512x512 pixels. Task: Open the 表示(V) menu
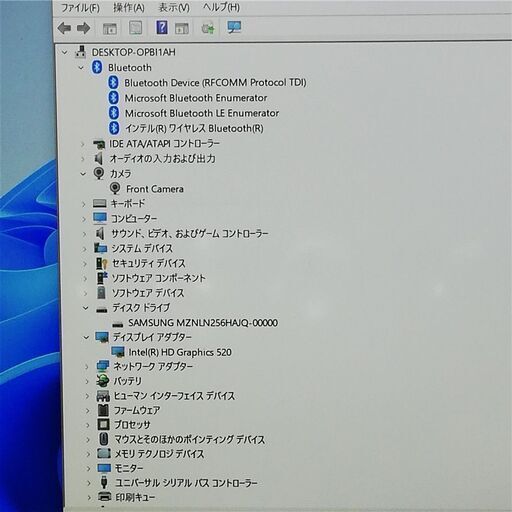pyautogui.click(x=174, y=8)
